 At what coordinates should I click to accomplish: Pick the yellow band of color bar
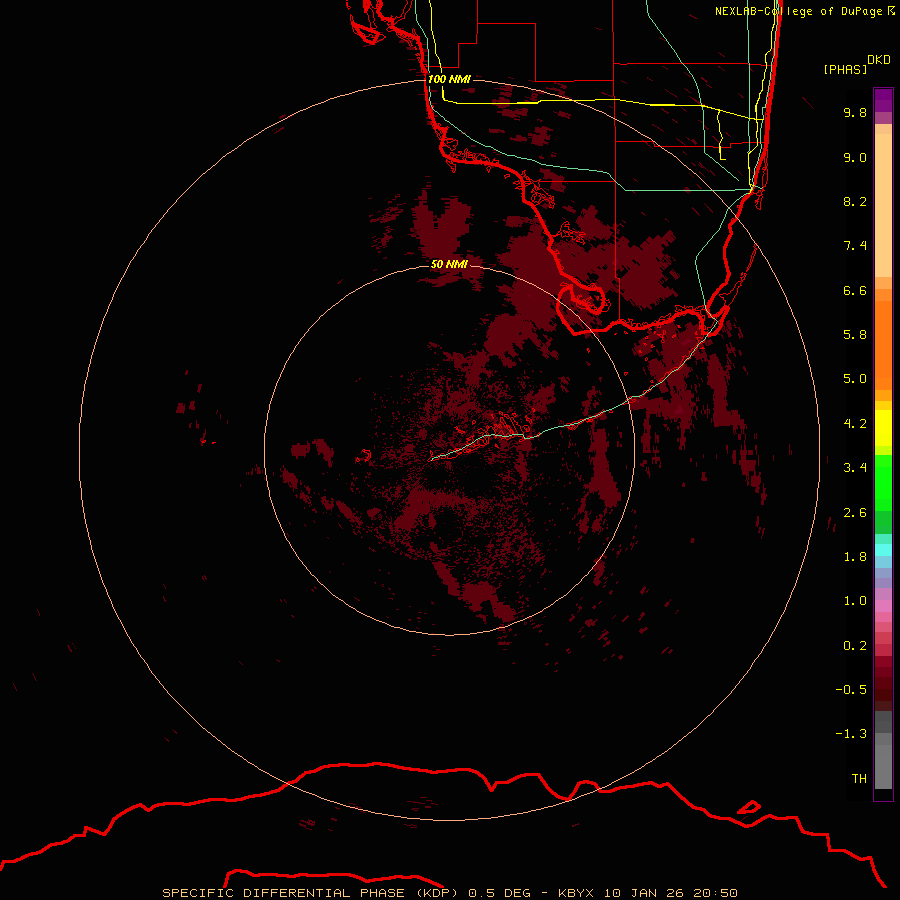tap(883, 427)
